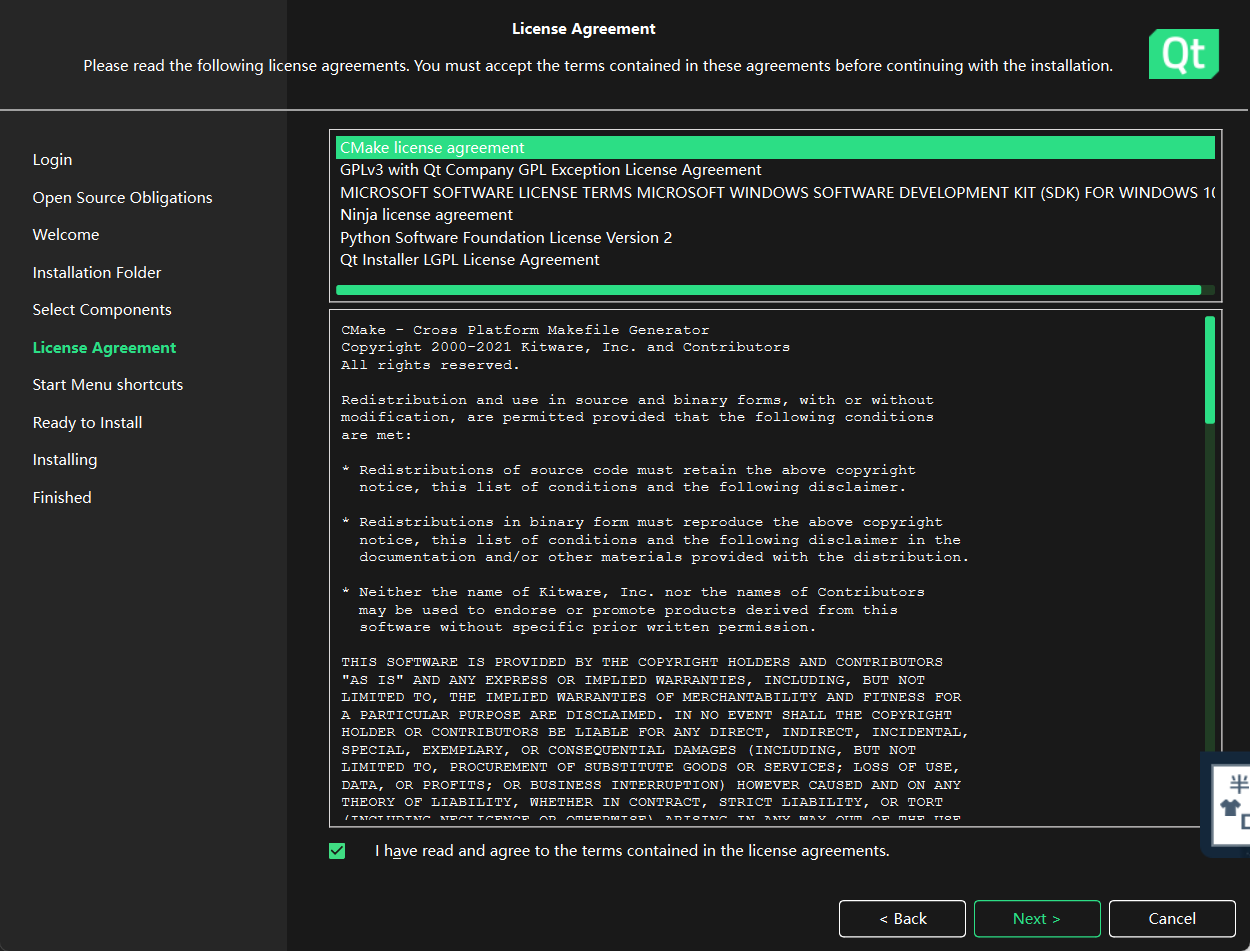Select the Microsoft Software License Terms entry
This screenshot has height=951, width=1250.
click(775, 192)
